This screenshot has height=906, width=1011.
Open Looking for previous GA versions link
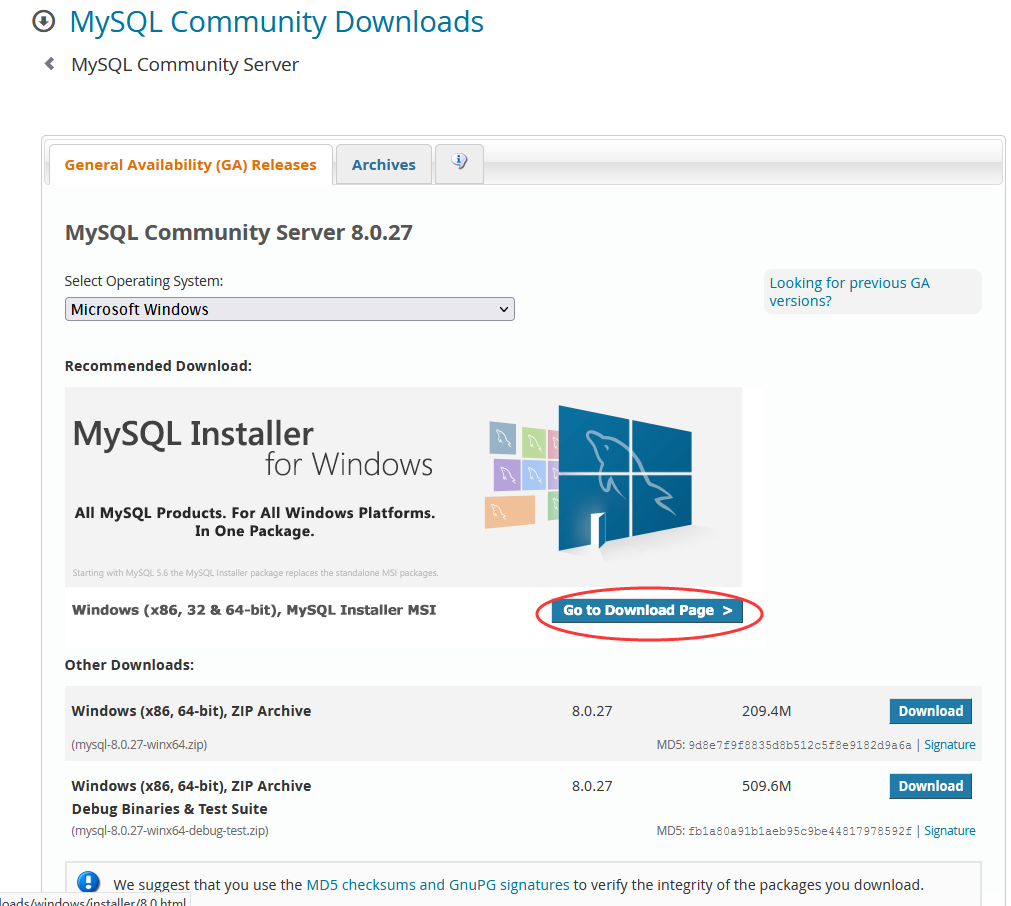(849, 291)
